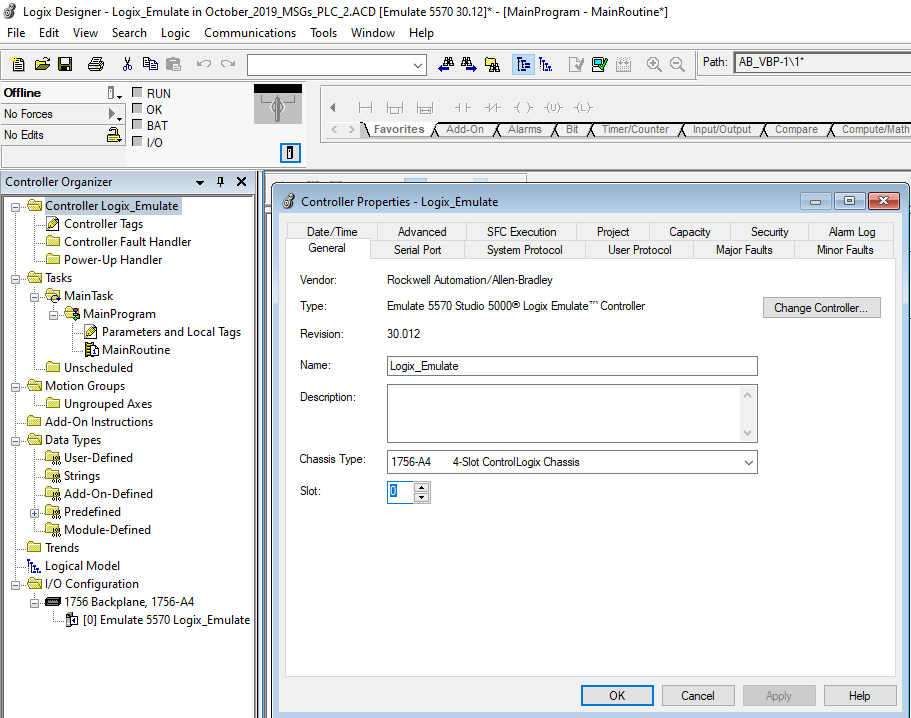911x718 pixels.
Task: Click the Help button in the dialog
Action: [x=859, y=695]
